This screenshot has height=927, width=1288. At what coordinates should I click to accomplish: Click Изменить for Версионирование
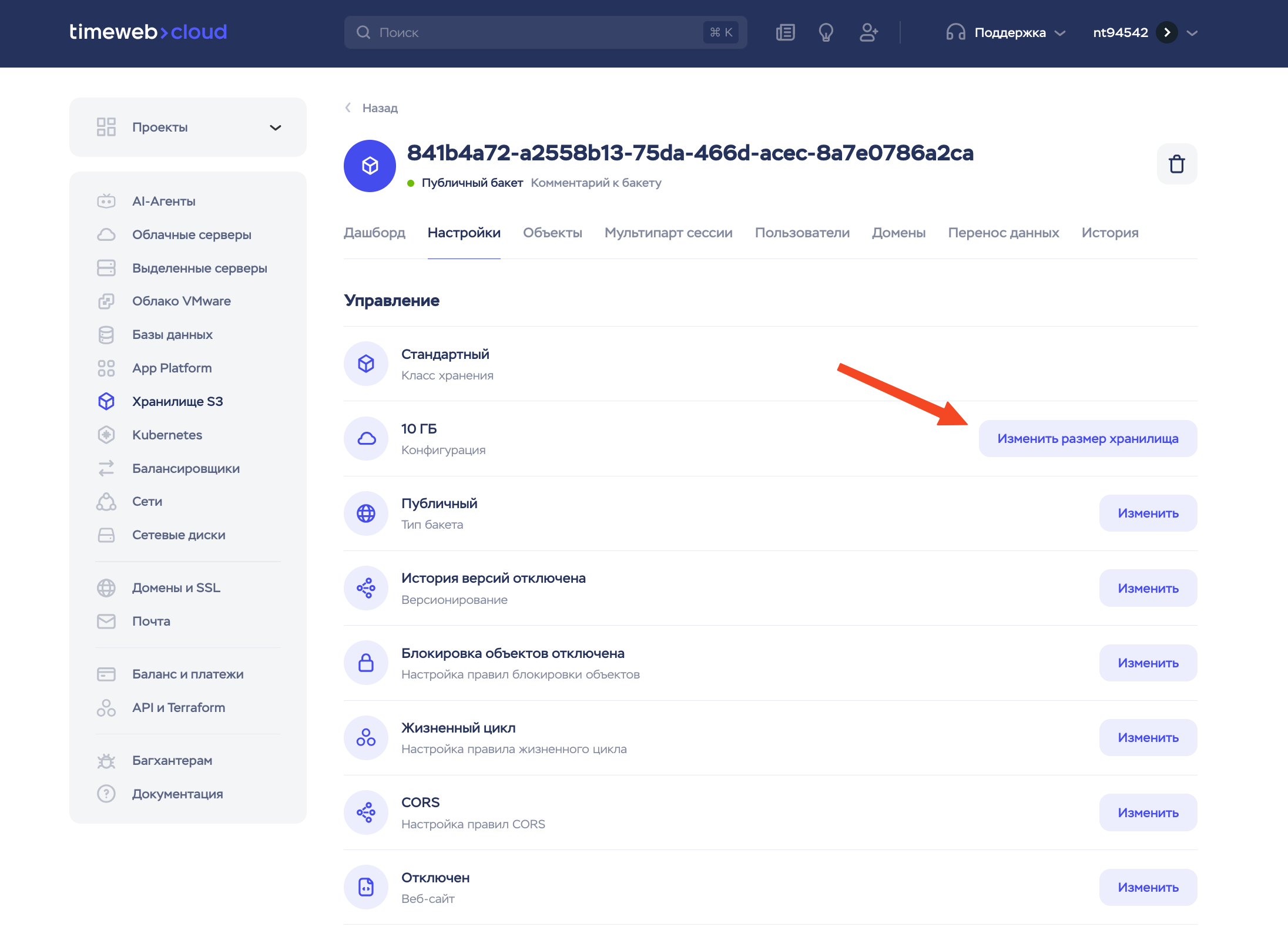coord(1148,588)
